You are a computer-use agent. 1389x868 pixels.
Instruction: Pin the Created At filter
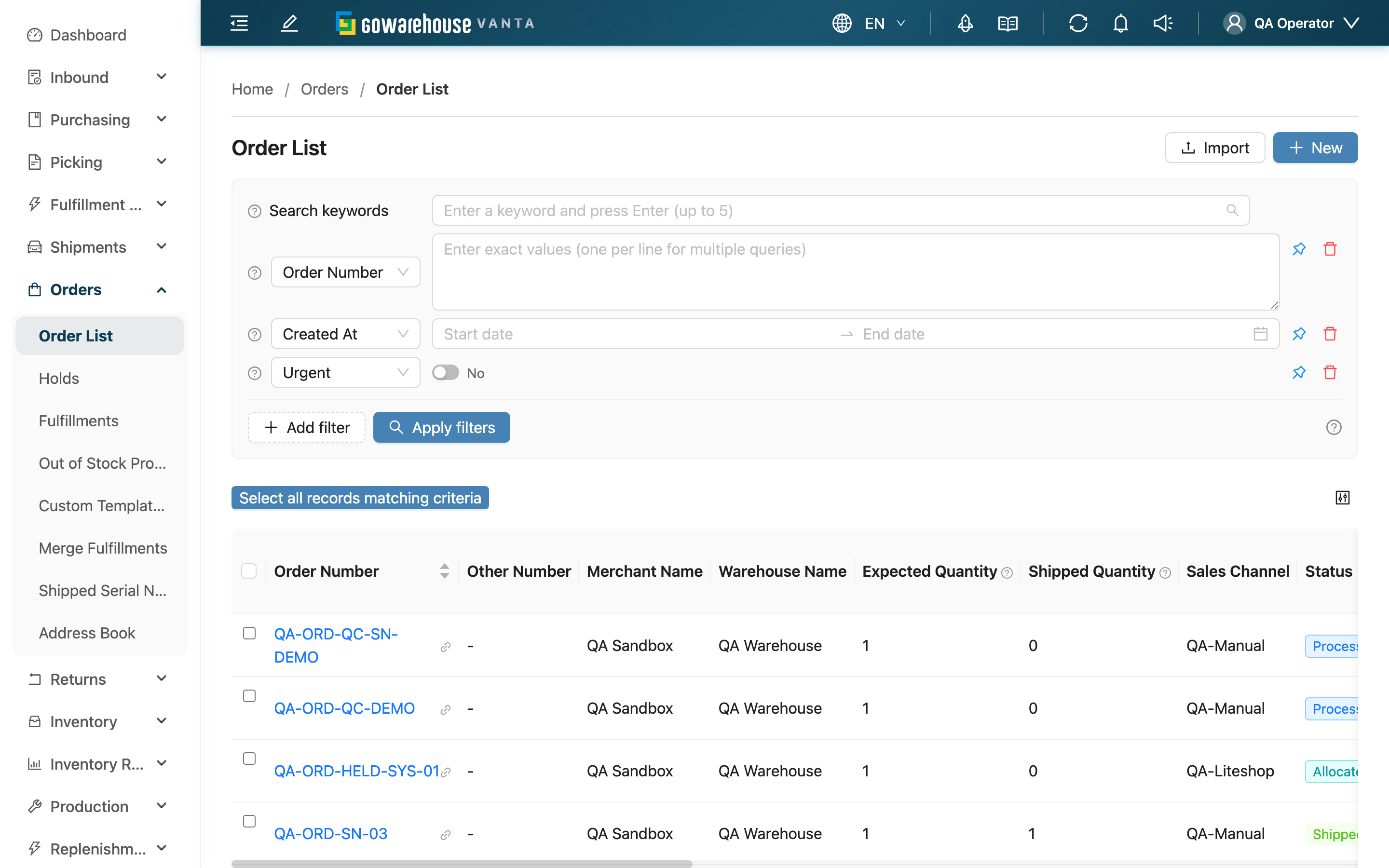pos(1299,334)
